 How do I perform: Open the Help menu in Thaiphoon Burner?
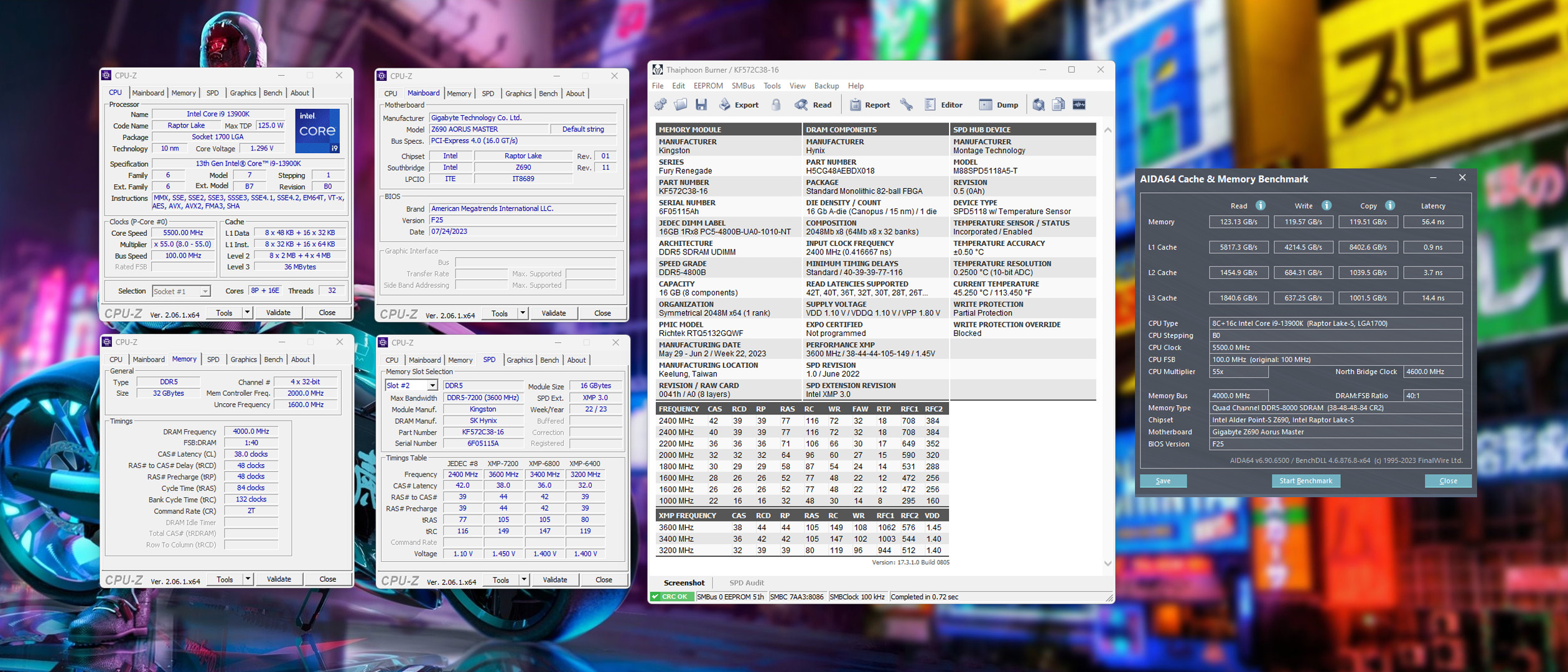[856, 86]
